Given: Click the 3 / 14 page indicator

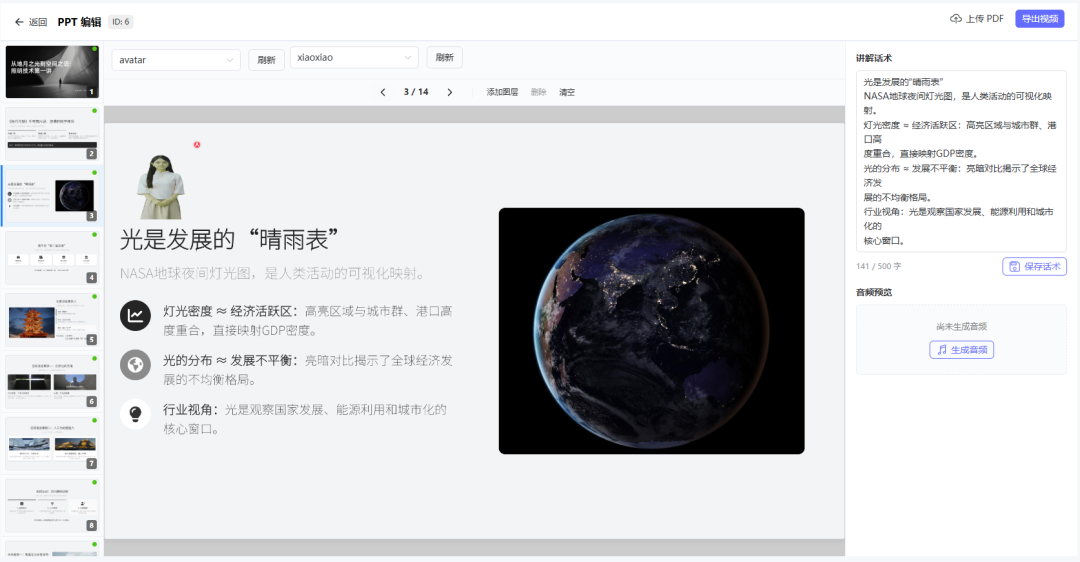Looking at the screenshot, I should [x=416, y=92].
